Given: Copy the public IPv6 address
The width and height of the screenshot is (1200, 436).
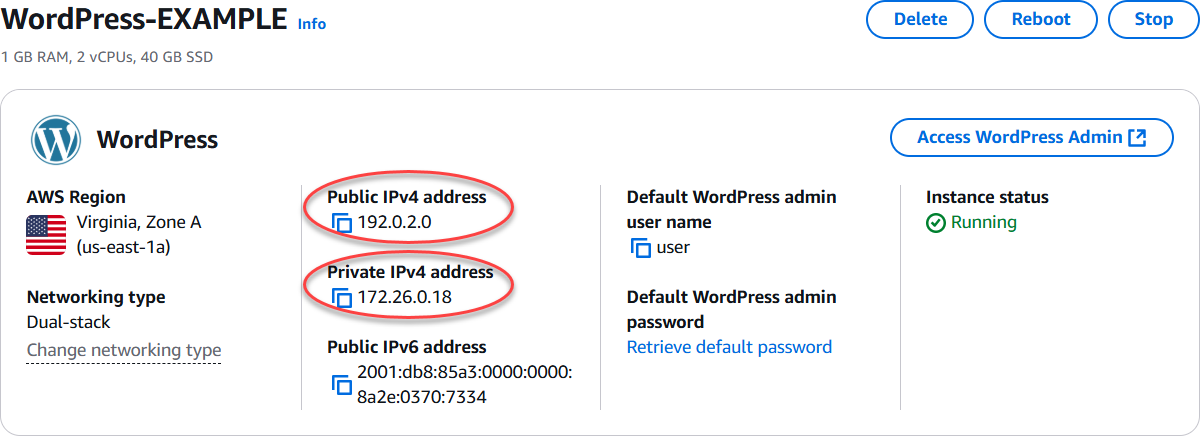Looking at the screenshot, I should (x=342, y=385).
